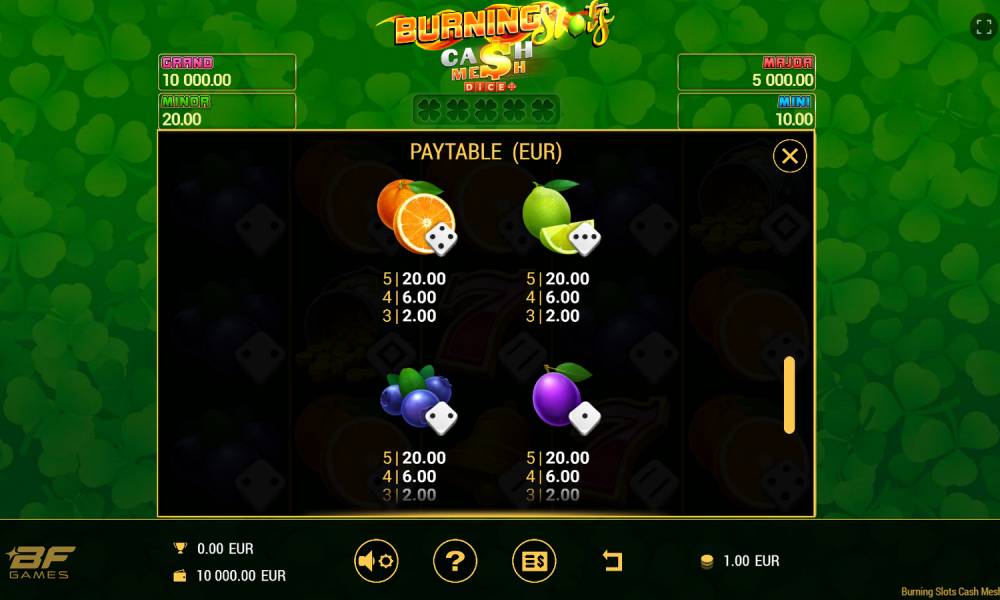This screenshot has width=1000, height=600.
Task: Open sound settings speaker icon
Action: (376, 561)
